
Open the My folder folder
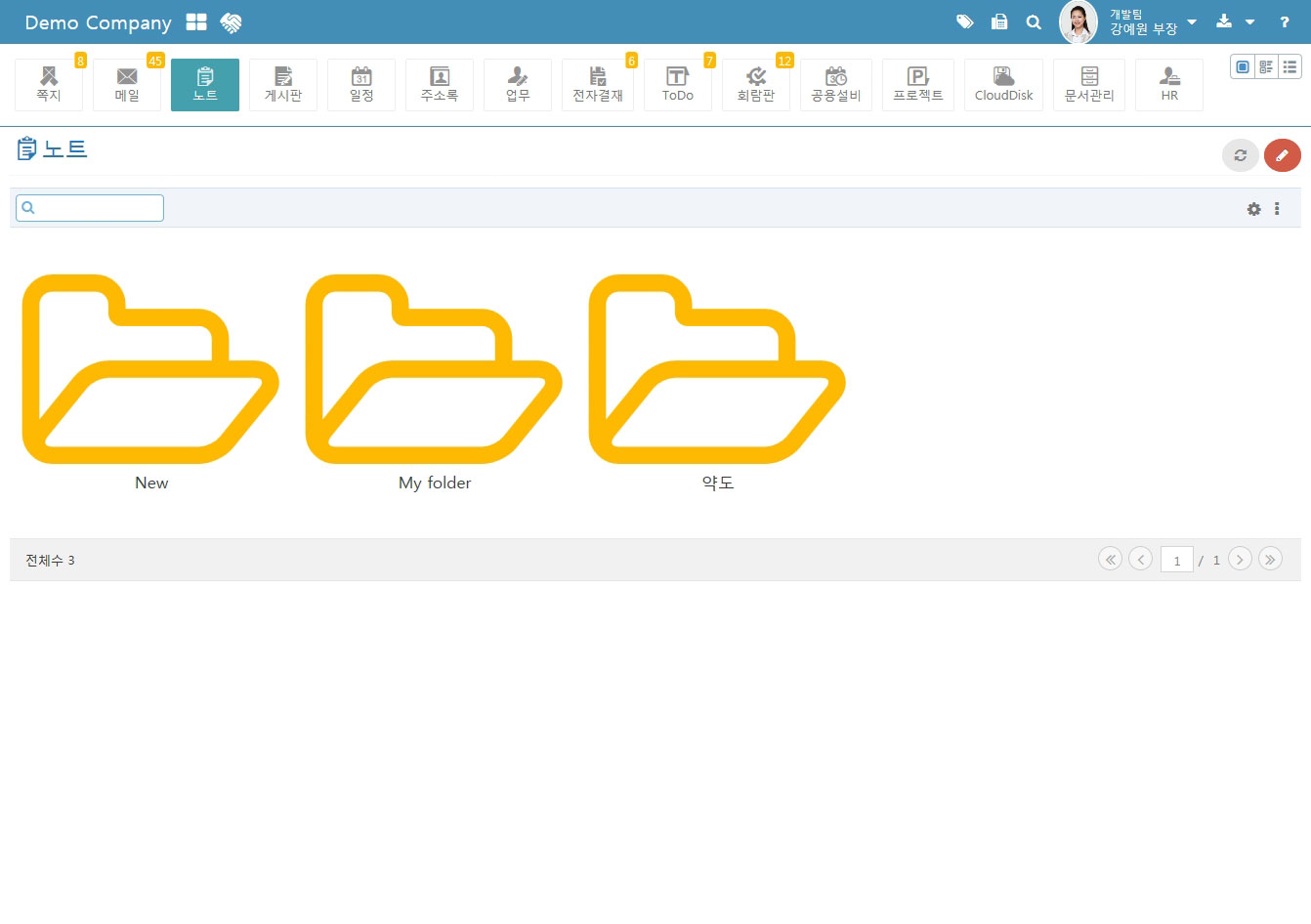click(434, 381)
